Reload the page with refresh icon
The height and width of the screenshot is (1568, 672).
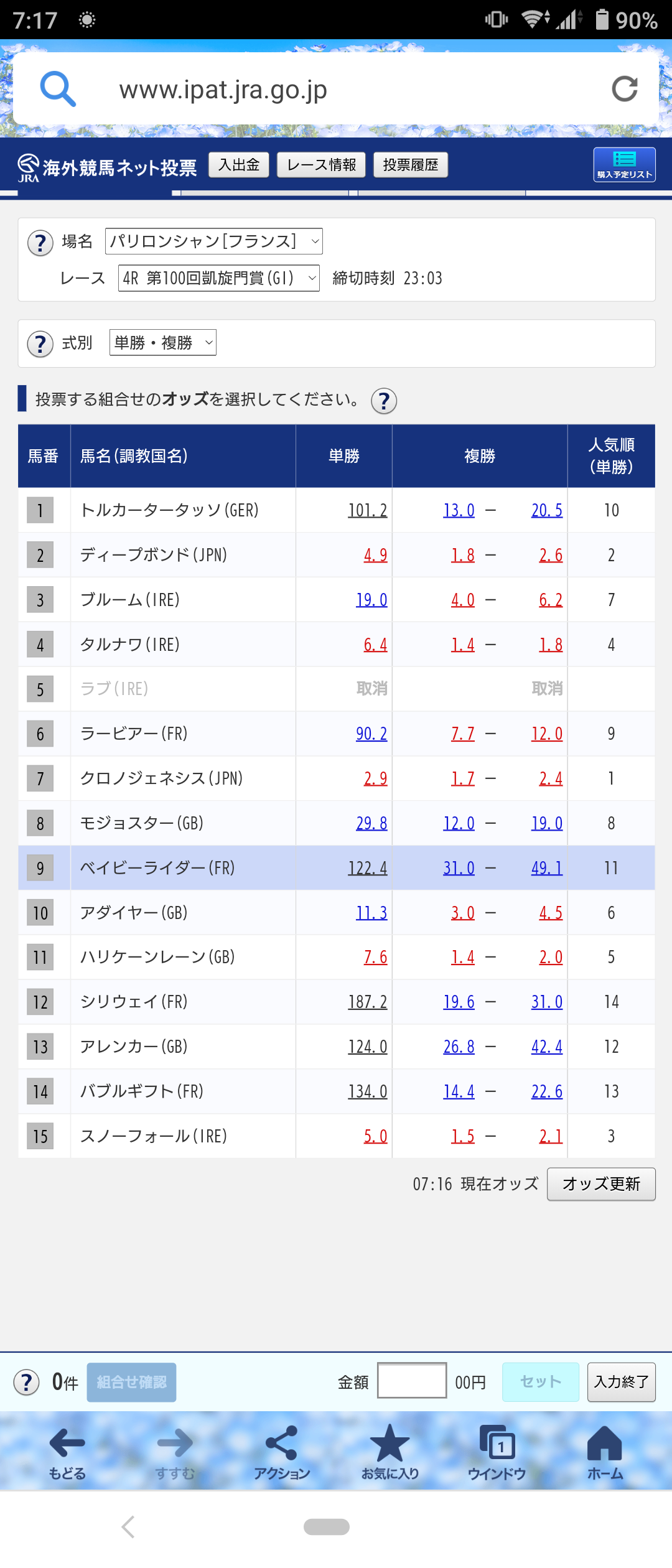(x=625, y=89)
